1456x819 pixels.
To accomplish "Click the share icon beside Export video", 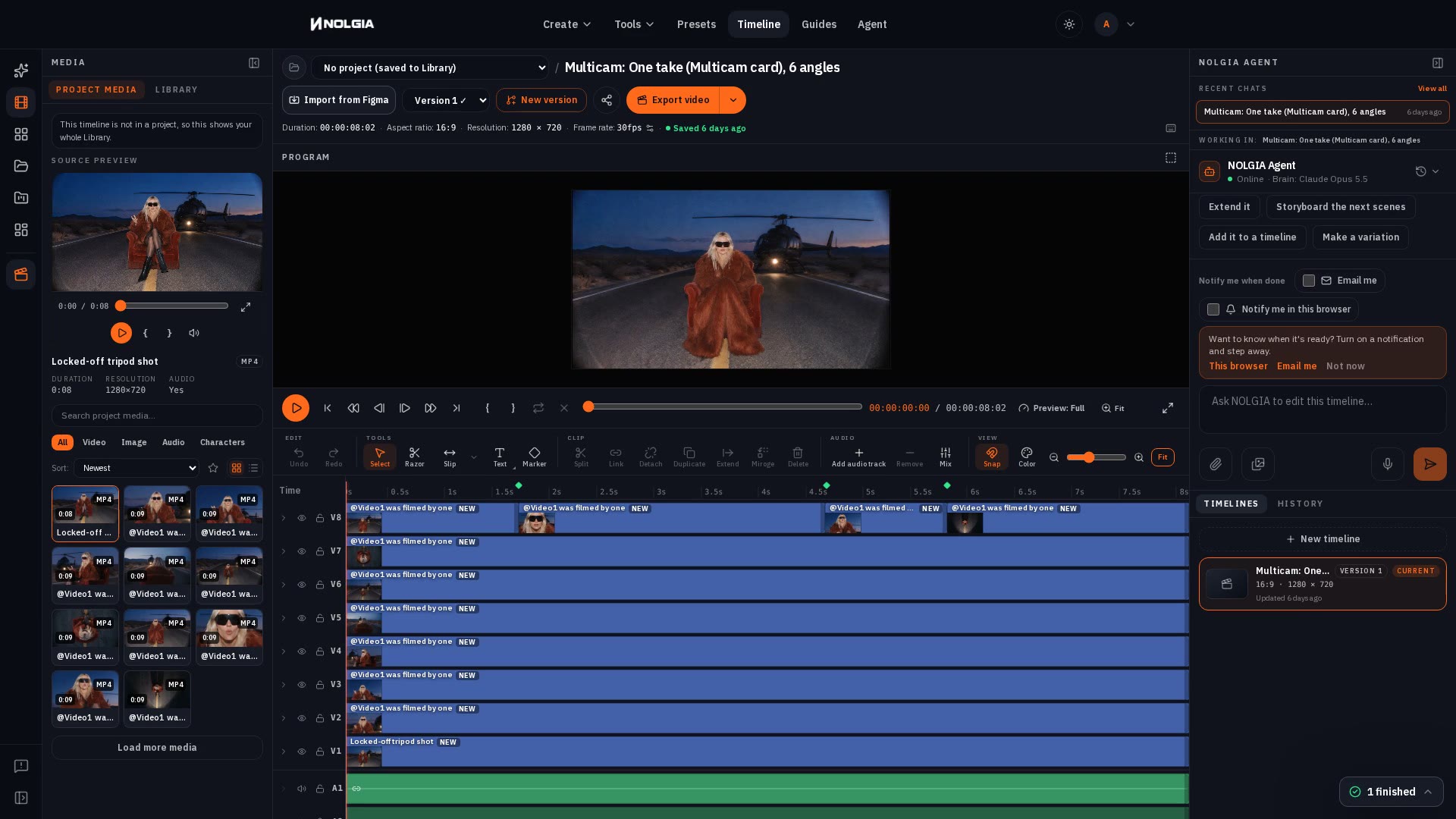I will (607, 100).
